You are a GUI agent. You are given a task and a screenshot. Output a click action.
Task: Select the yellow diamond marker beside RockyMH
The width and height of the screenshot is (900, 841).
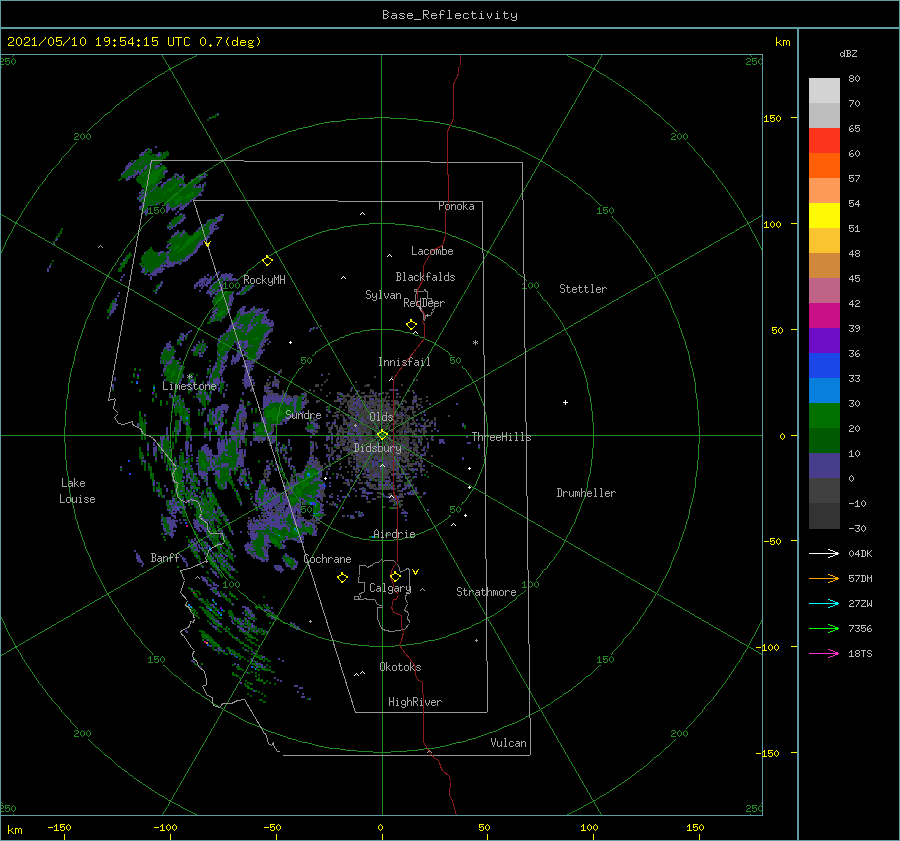click(267, 261)
